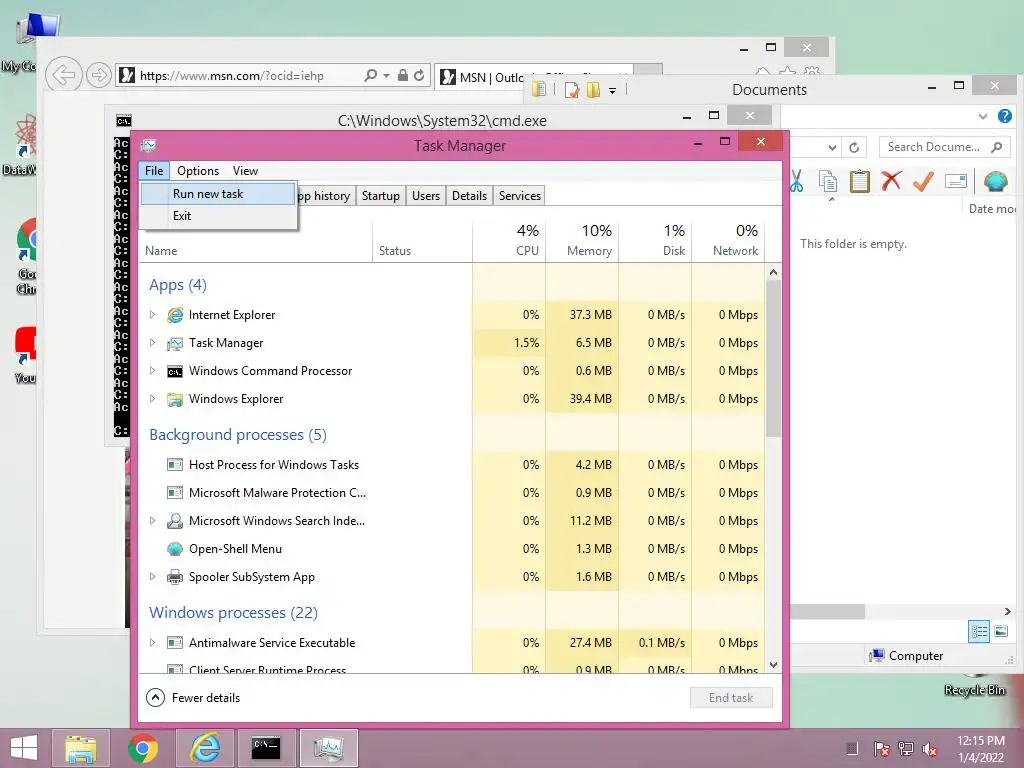Expand Spooler SubSystem App row
This screenshot has width=1024, height=768.
[x=152, y=577]
